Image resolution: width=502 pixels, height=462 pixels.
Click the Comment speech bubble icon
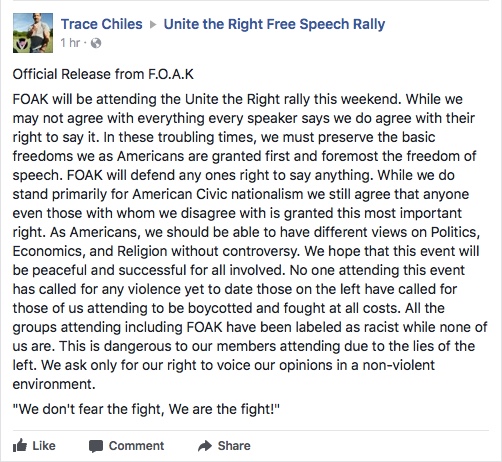(96, 446)
